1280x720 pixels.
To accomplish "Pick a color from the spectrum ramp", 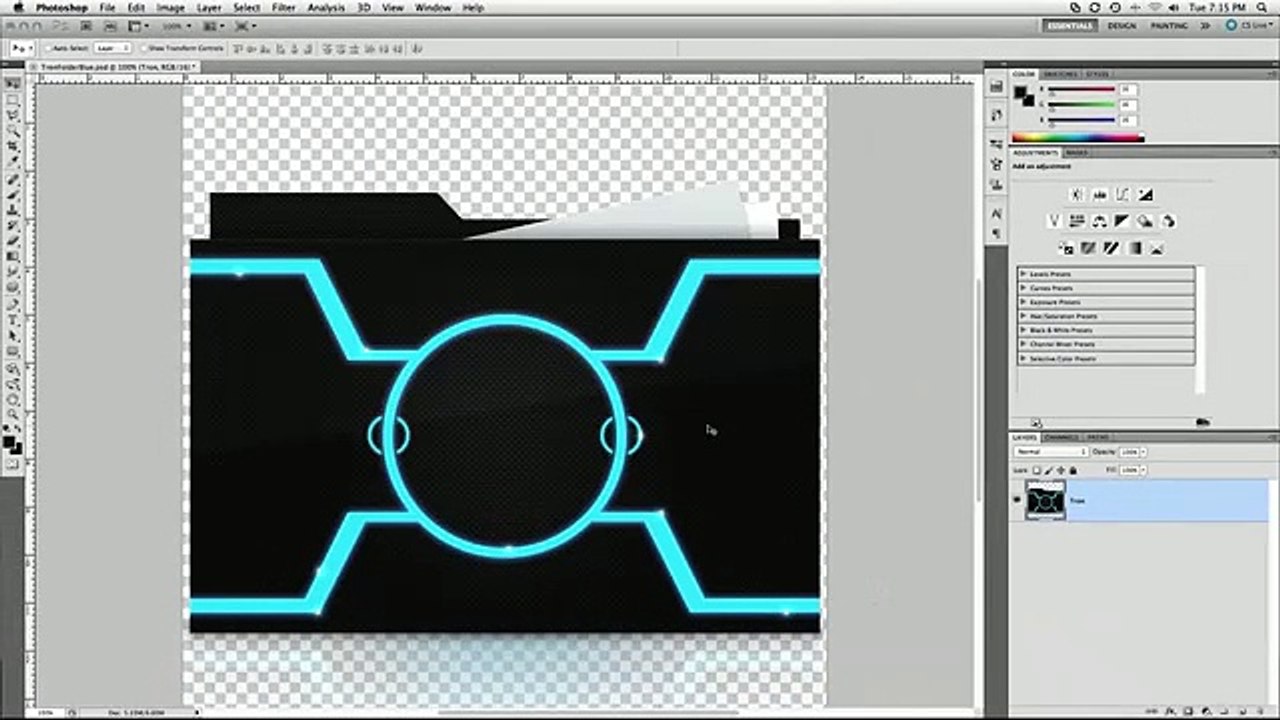I will coord(1078,138).
